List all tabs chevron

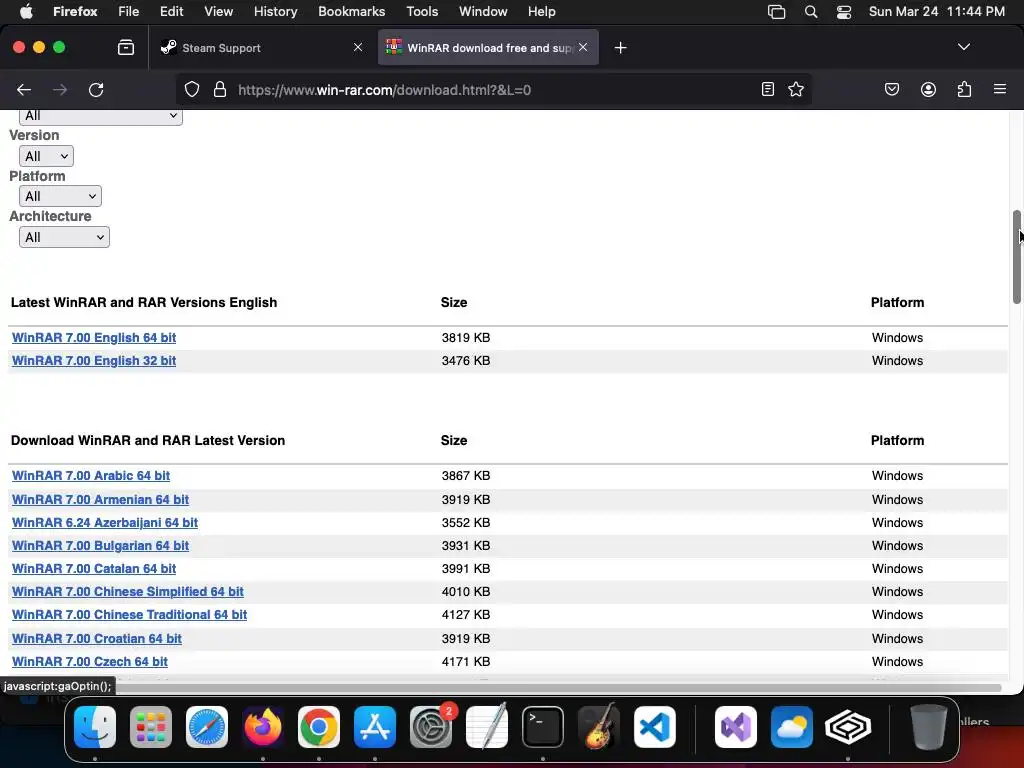tap(963, 47)
